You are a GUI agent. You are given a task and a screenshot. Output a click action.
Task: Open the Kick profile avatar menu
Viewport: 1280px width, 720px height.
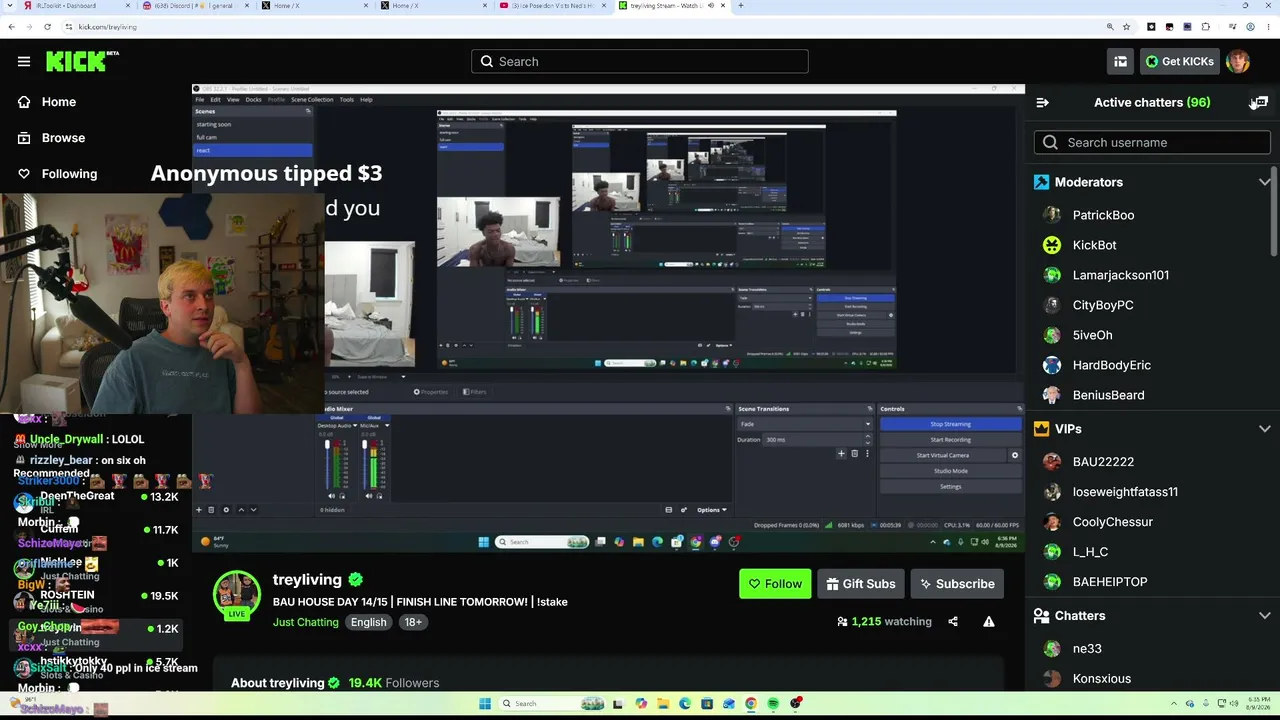tap(1238, 61)
